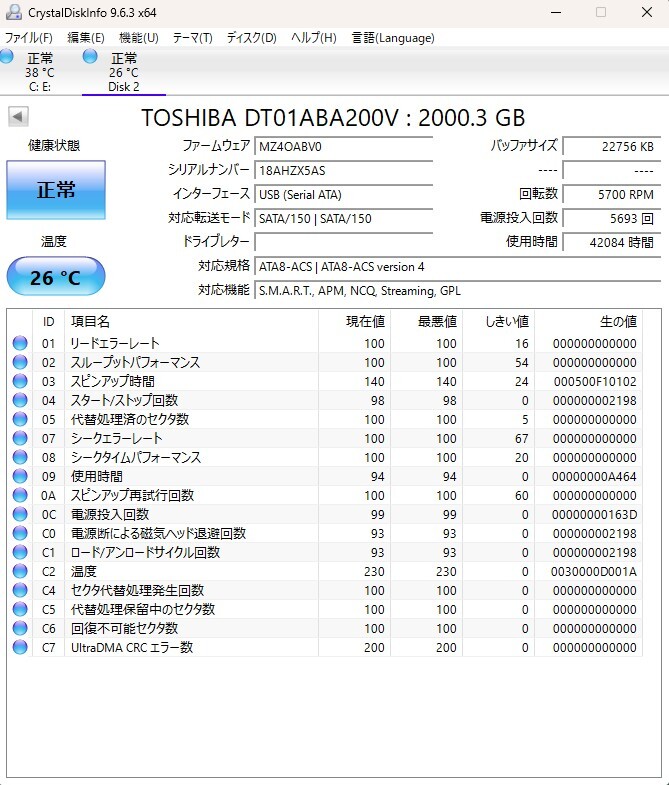This screenshot has width=669, height=785.
Task: Click status orb for UltraDMA CRC エラー数 row
Action: (x=20, y=647)
